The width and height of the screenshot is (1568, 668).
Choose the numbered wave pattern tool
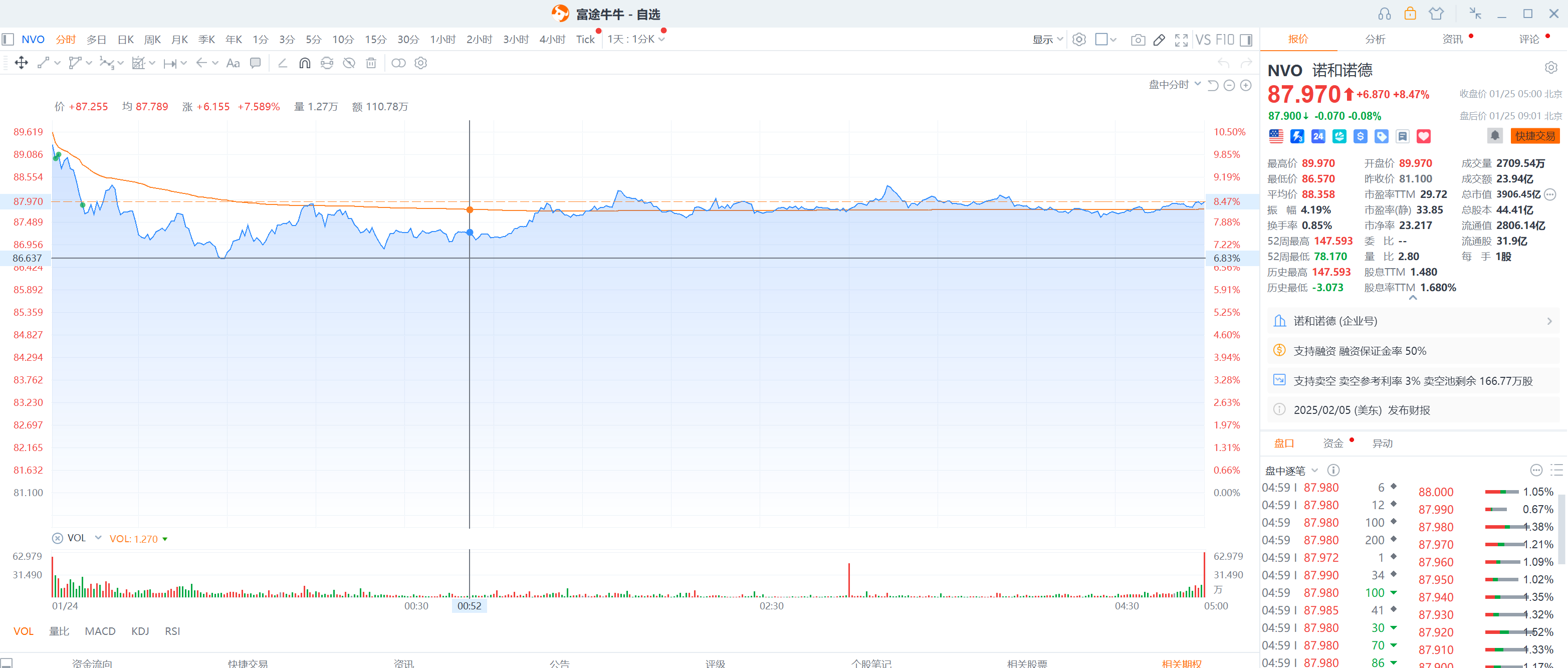tap(107, 63)
